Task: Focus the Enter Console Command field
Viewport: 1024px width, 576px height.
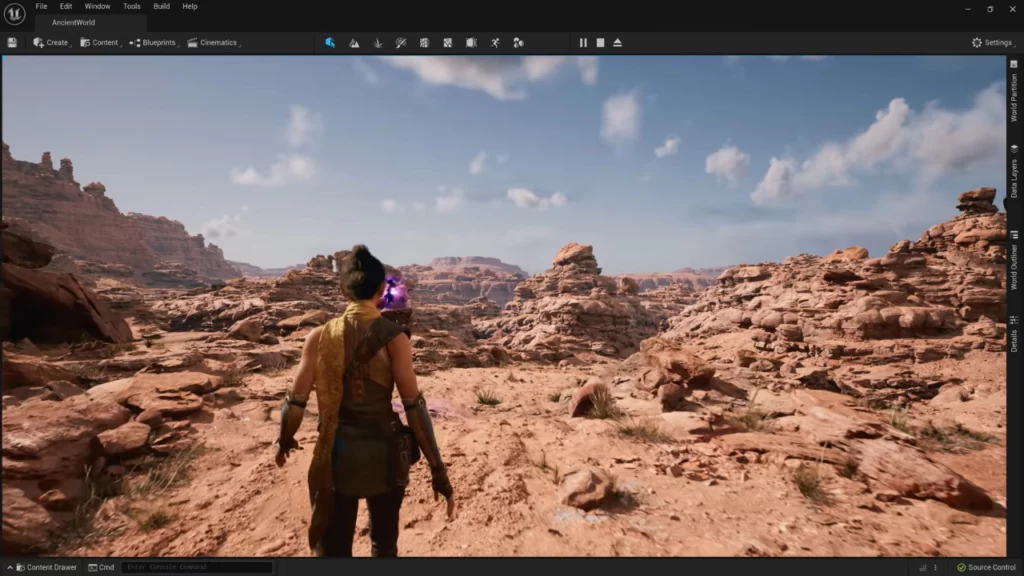Action: coord(197,567)
